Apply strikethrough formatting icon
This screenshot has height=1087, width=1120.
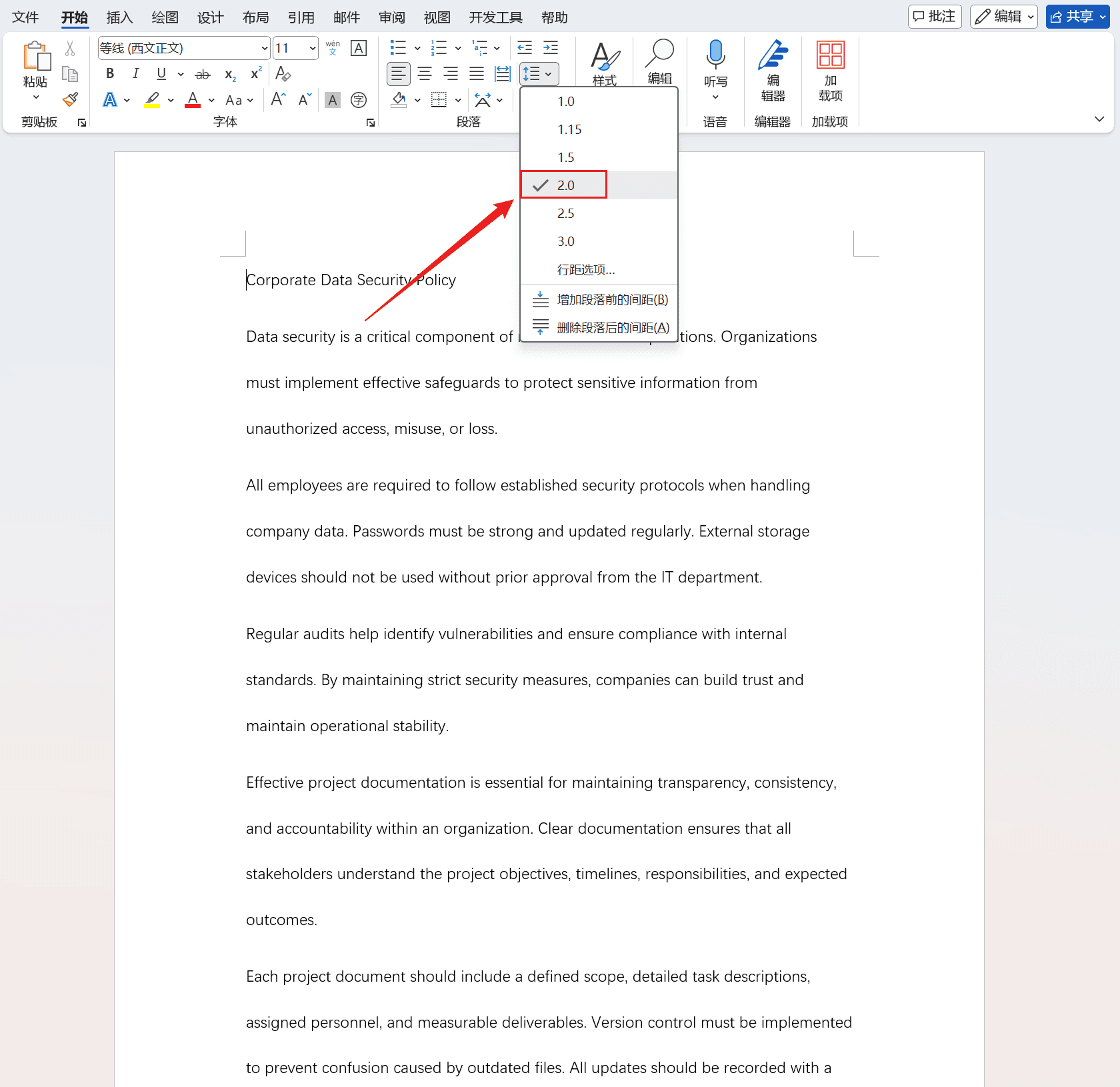[202, 75]
